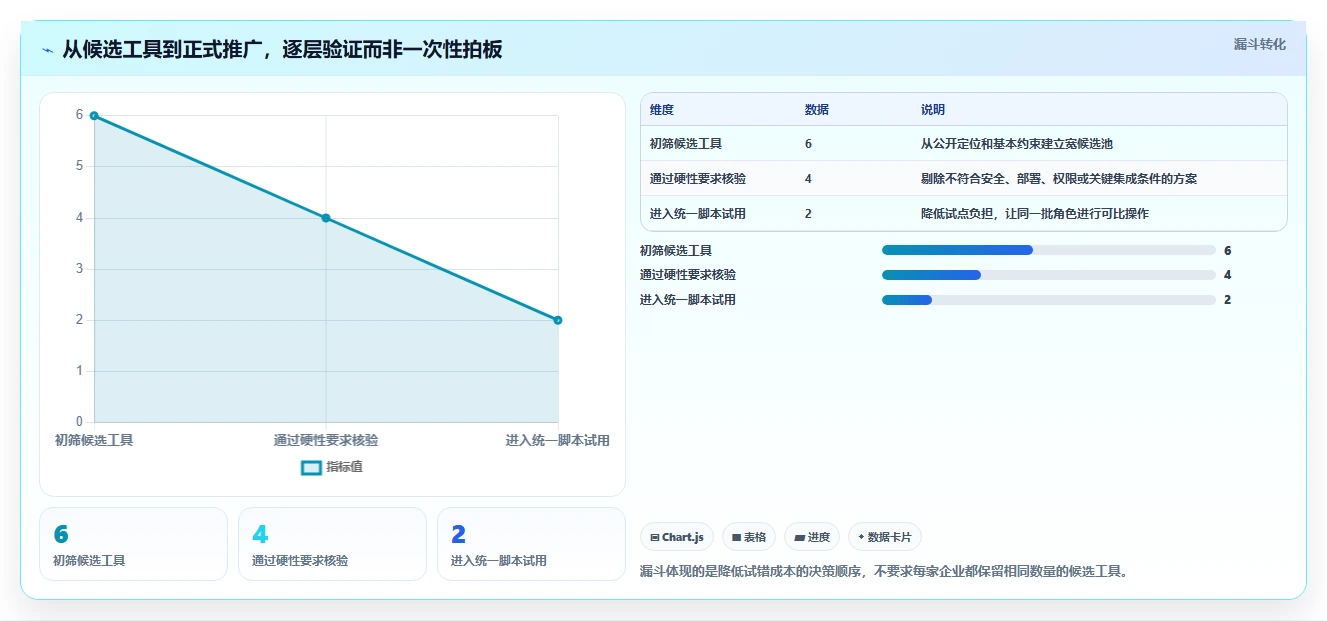This screenshot has width=1327, height=621.
Task: Click the description 从公开定位和基本约束建立宽候选池
Action: click(x=1017, y=144)
